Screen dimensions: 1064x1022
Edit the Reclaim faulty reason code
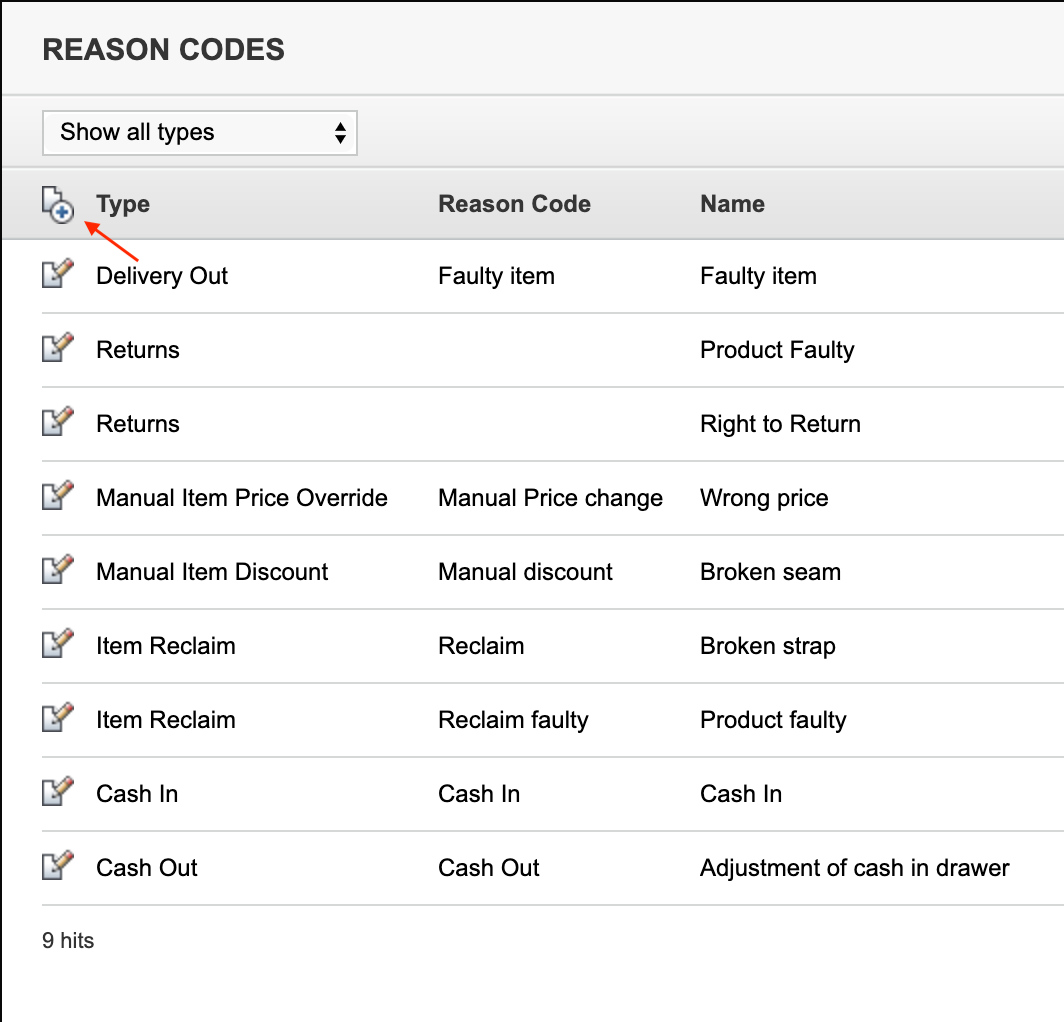click(x=58, y=717)
